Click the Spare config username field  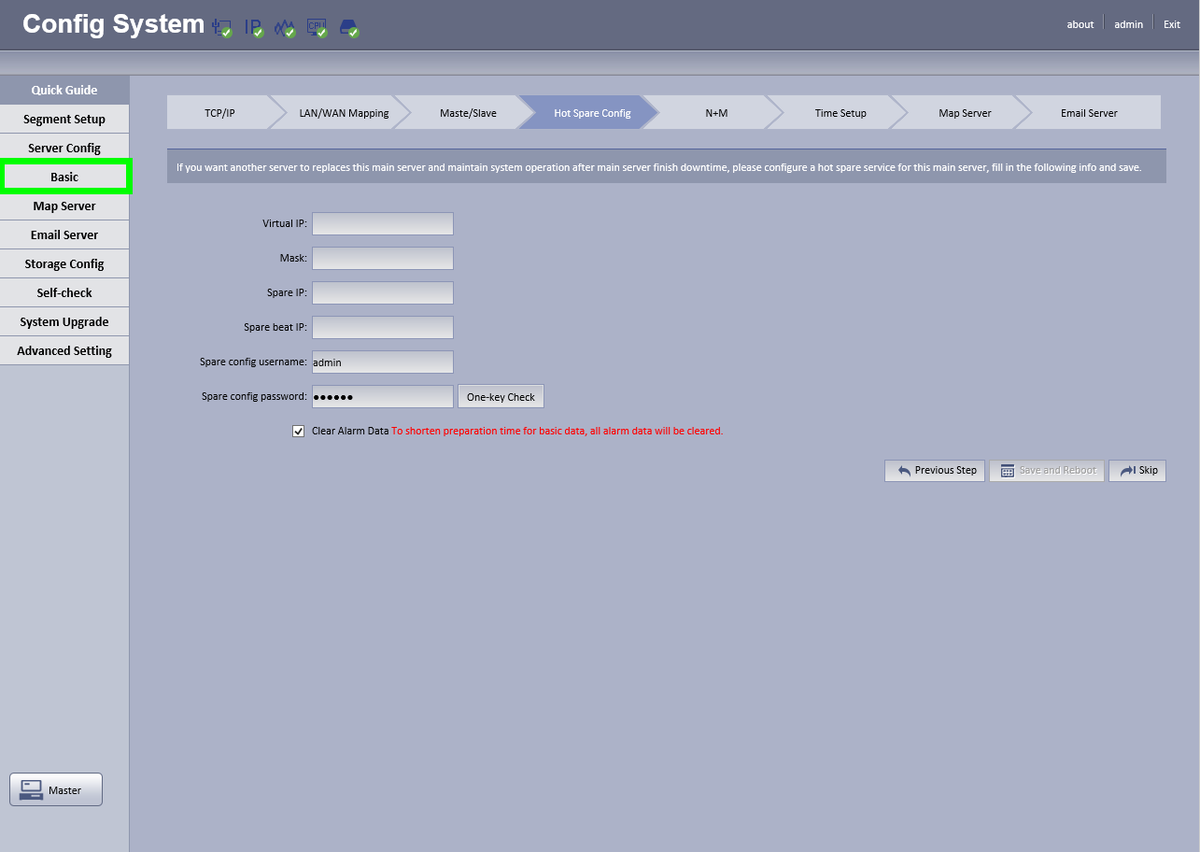[x=383, y=362]
